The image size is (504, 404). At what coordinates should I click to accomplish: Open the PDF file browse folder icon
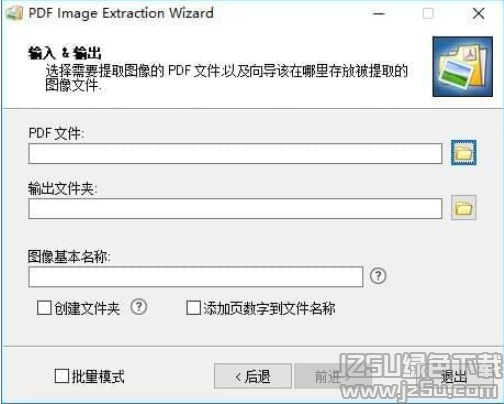(463, 153)
